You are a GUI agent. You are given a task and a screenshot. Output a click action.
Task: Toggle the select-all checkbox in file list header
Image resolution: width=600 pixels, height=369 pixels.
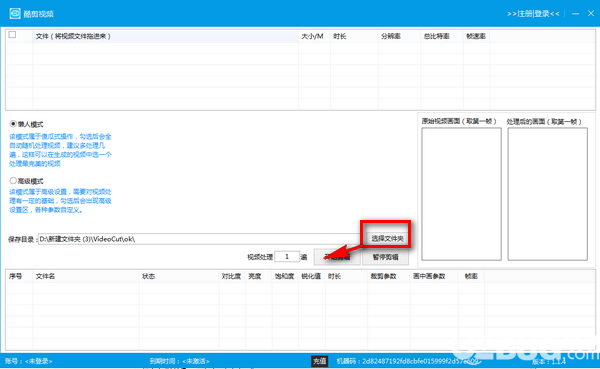13,35
